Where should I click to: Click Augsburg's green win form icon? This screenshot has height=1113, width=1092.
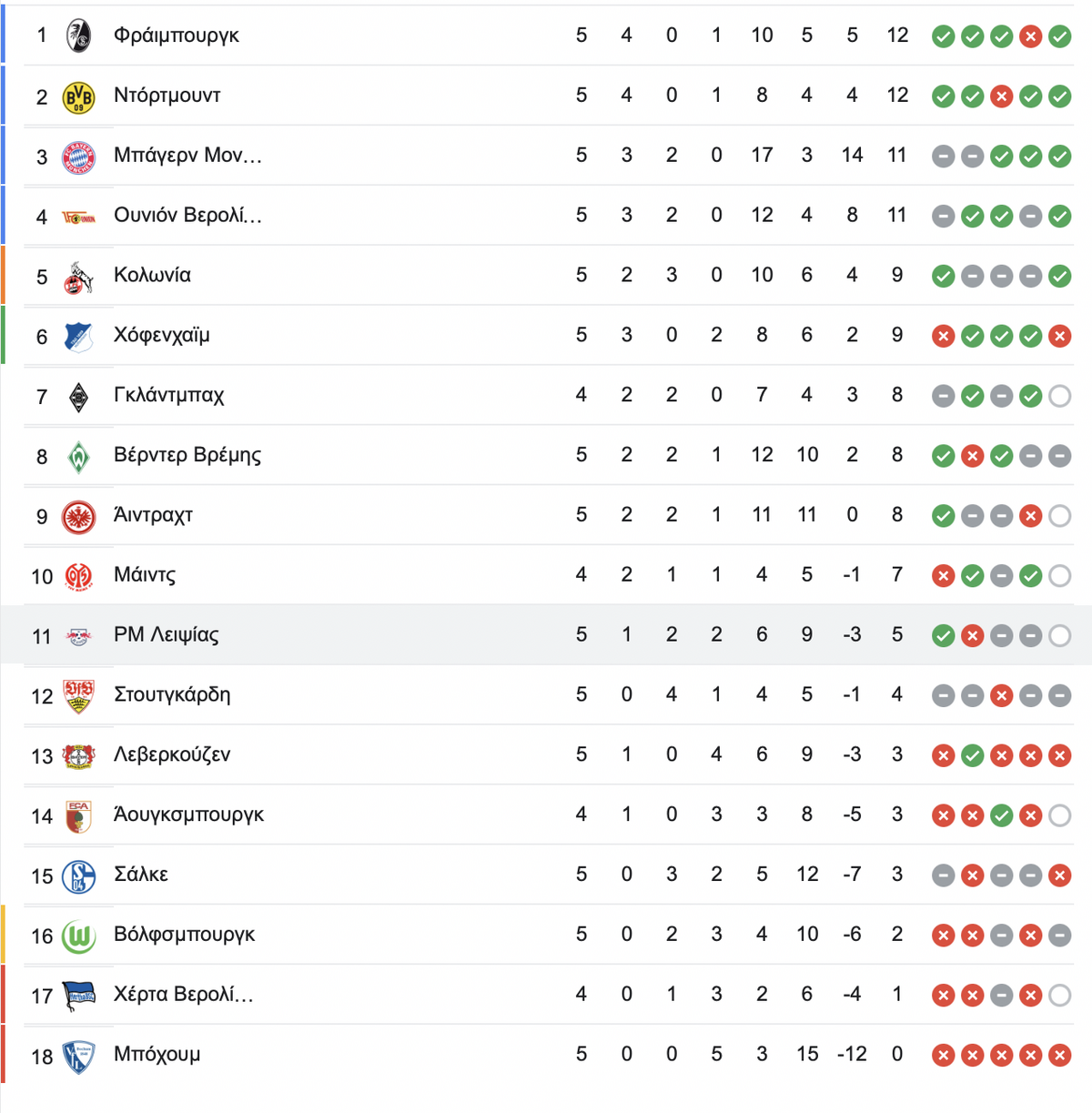pyautogui.click(x=1001, y=815)
